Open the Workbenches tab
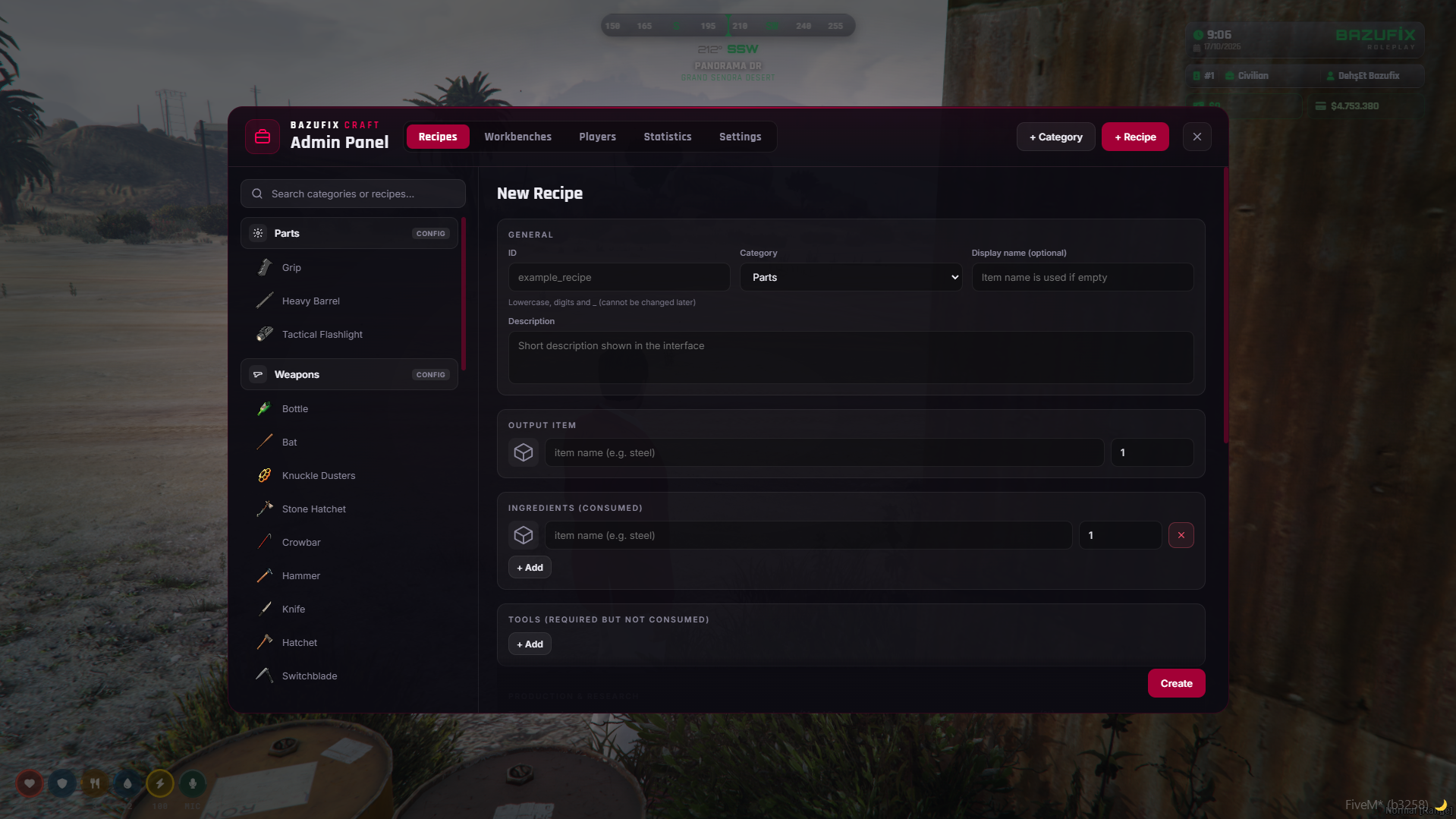This screenshot has height=819, width=1456. pyautogui.click(x=518, y=137)
